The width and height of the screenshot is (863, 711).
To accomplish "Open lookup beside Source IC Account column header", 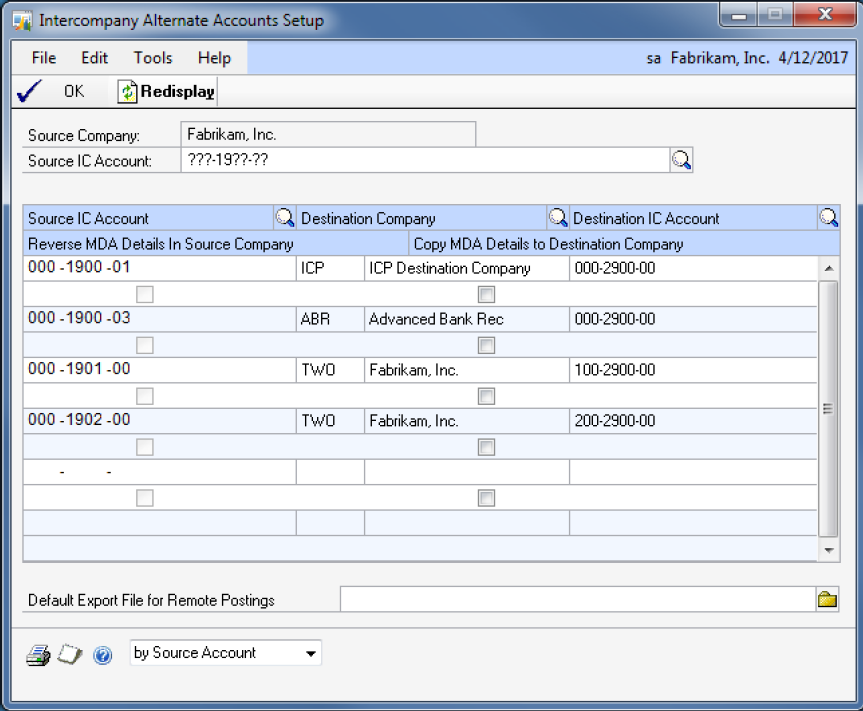I will (284, 218).
